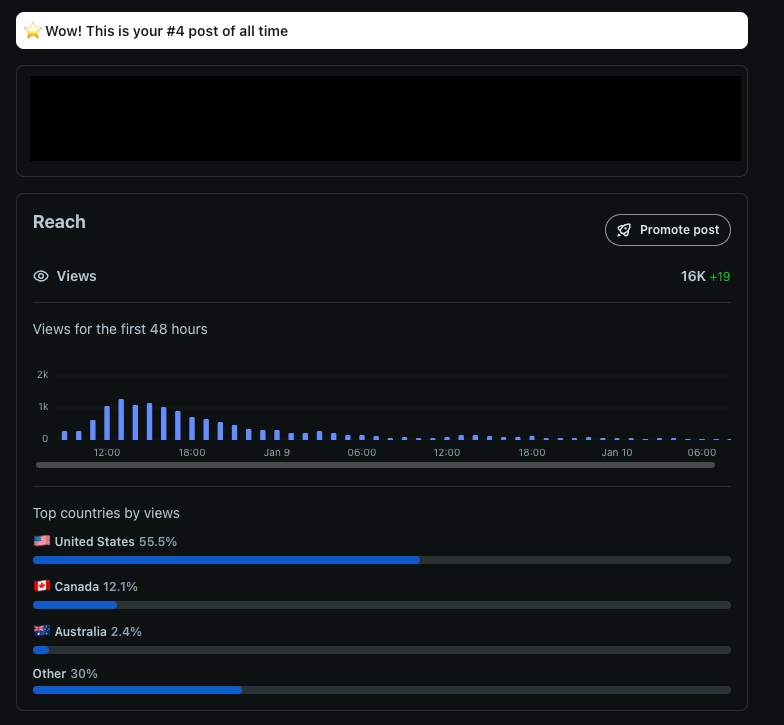Click the 1k y-axis label
The image size is (784, 725).
(x=43, y=406)
